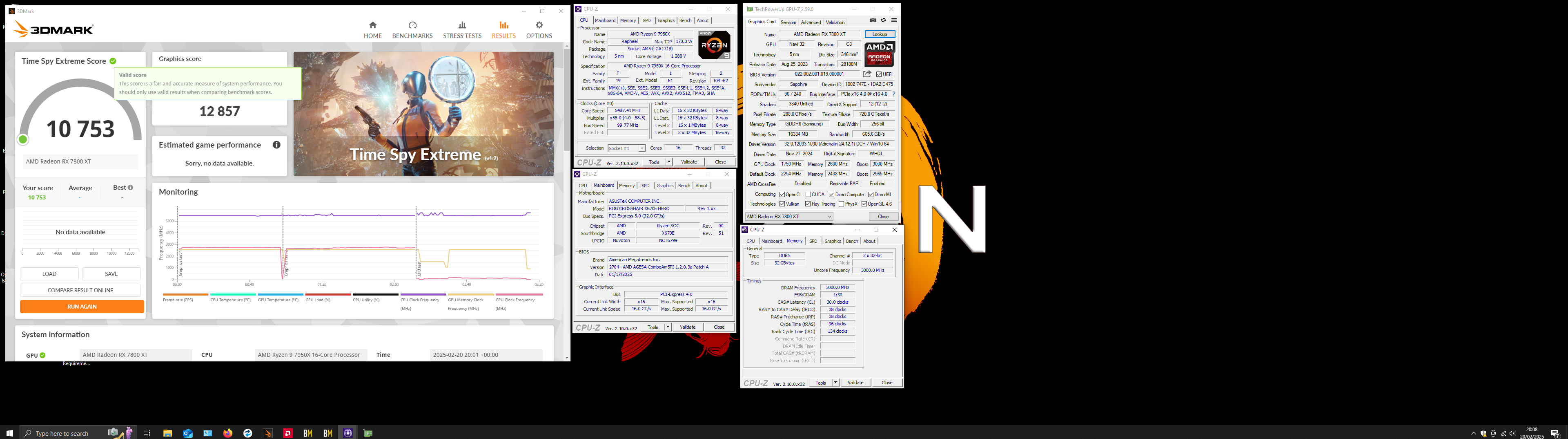Toggle the Vulkan checkbox
Screen dimensions: 1568x439
[782, 204]
